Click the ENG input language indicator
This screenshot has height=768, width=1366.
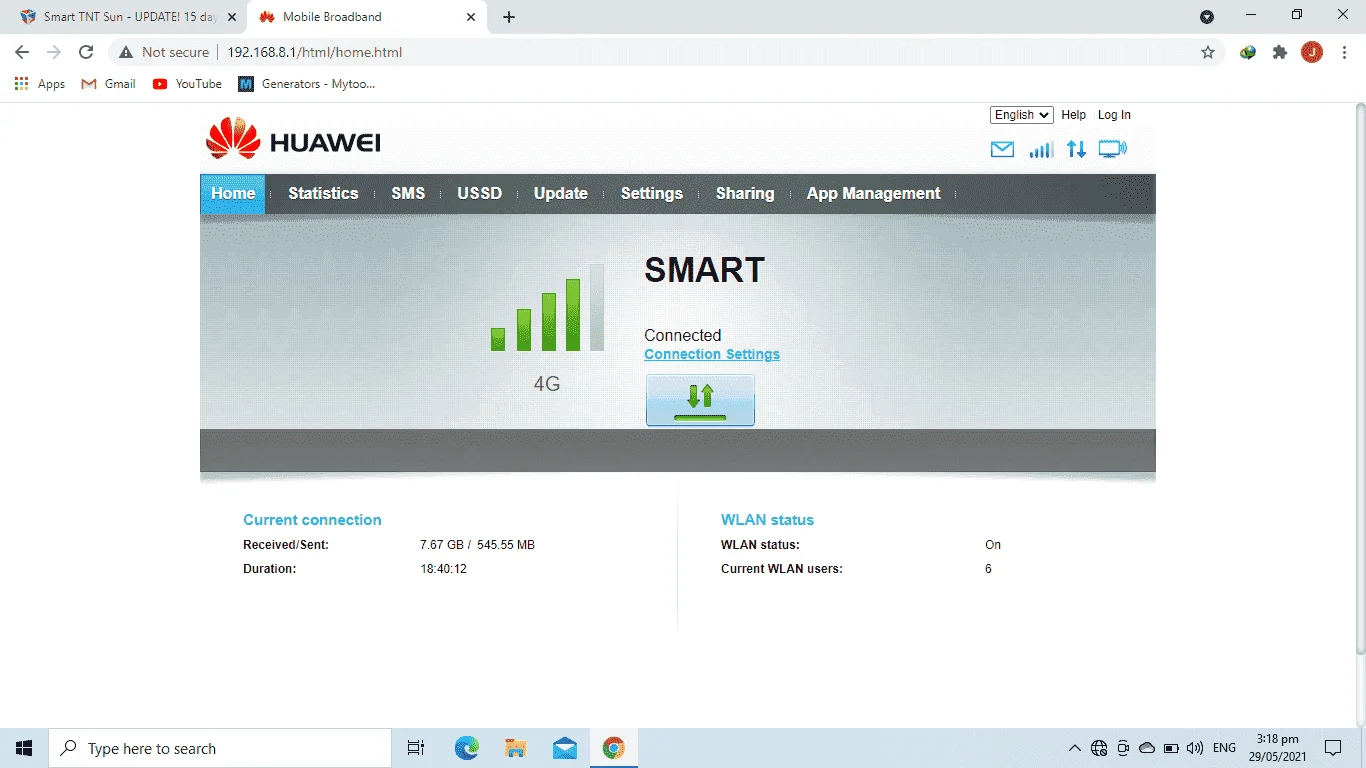[1224, 748]
